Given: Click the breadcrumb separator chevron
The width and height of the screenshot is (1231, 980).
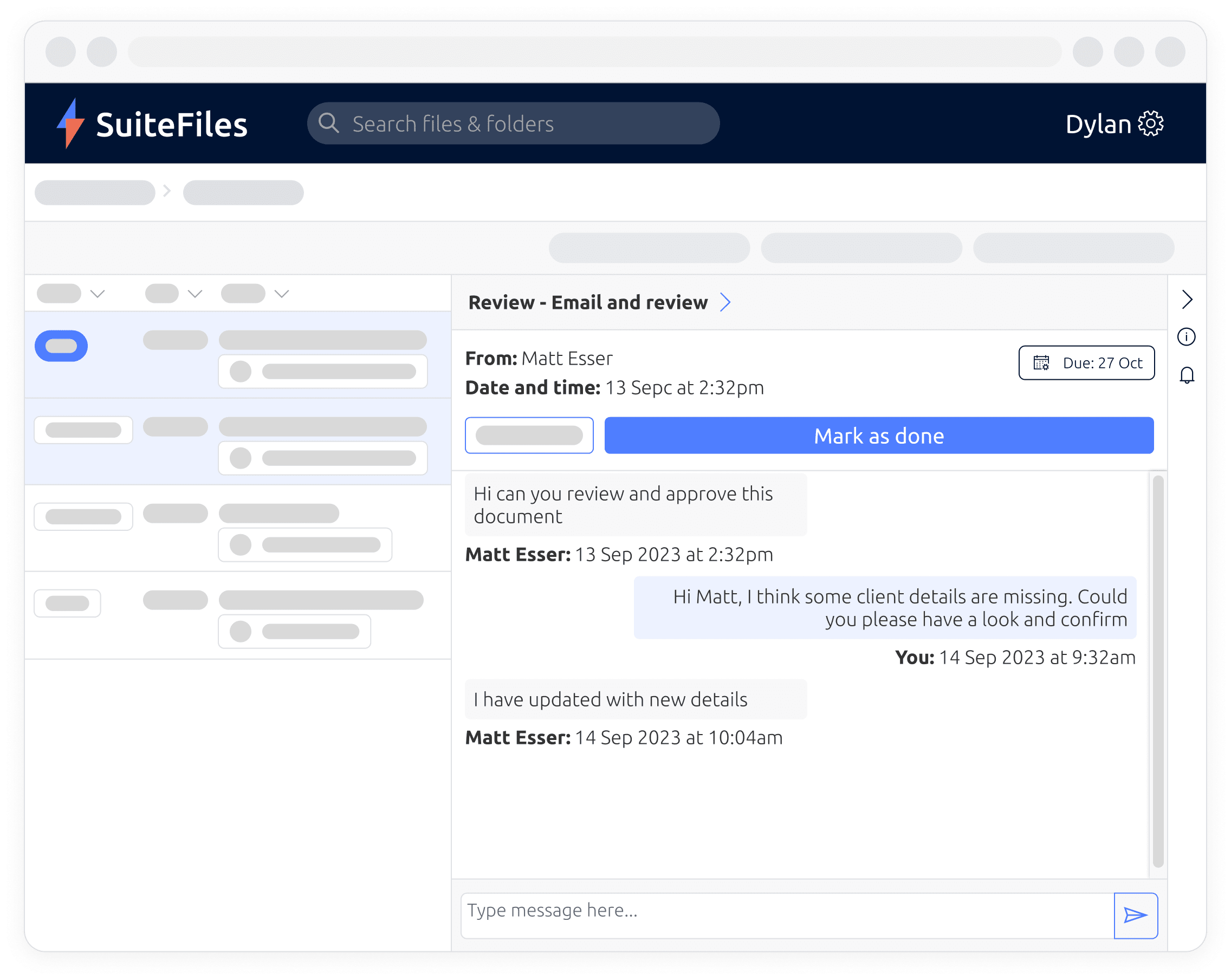Looking at the screenshot, I should [167, 191].
